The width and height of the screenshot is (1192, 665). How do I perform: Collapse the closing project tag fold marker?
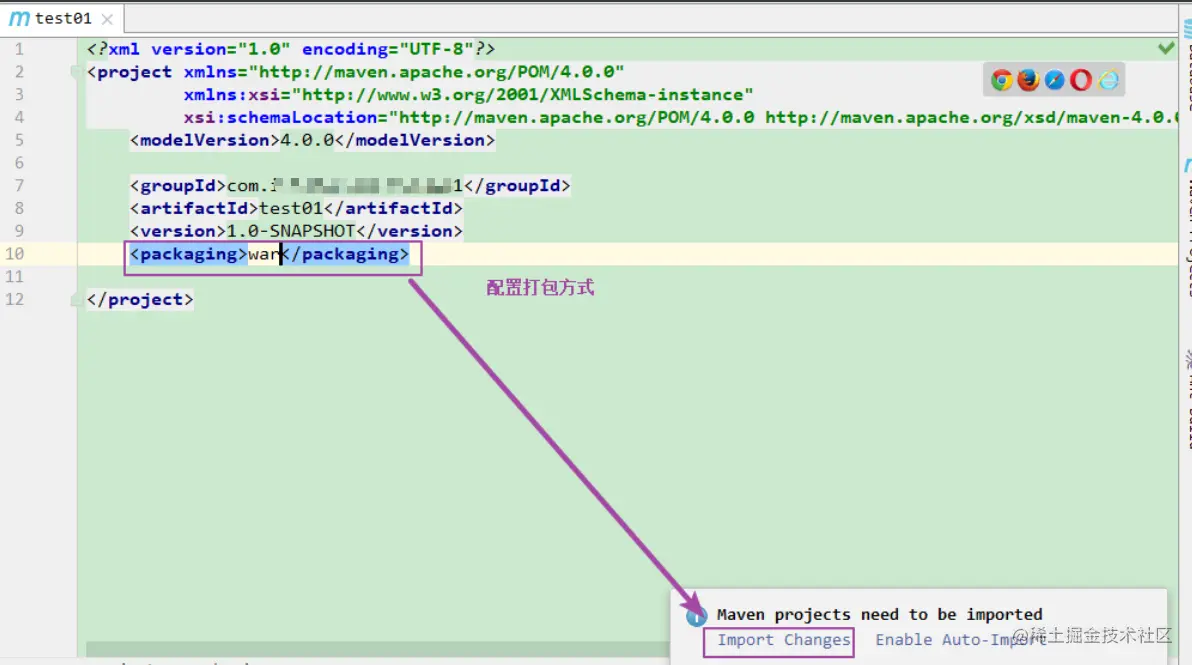pos(75,299)
